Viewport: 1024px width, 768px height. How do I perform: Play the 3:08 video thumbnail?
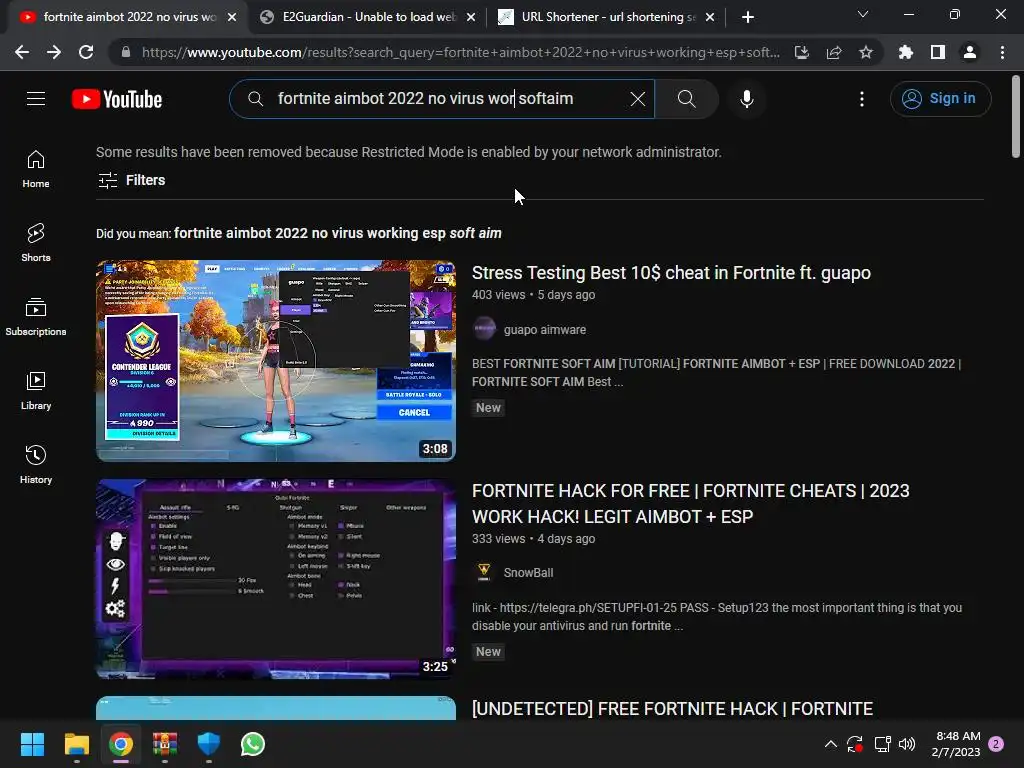point(276,360)
